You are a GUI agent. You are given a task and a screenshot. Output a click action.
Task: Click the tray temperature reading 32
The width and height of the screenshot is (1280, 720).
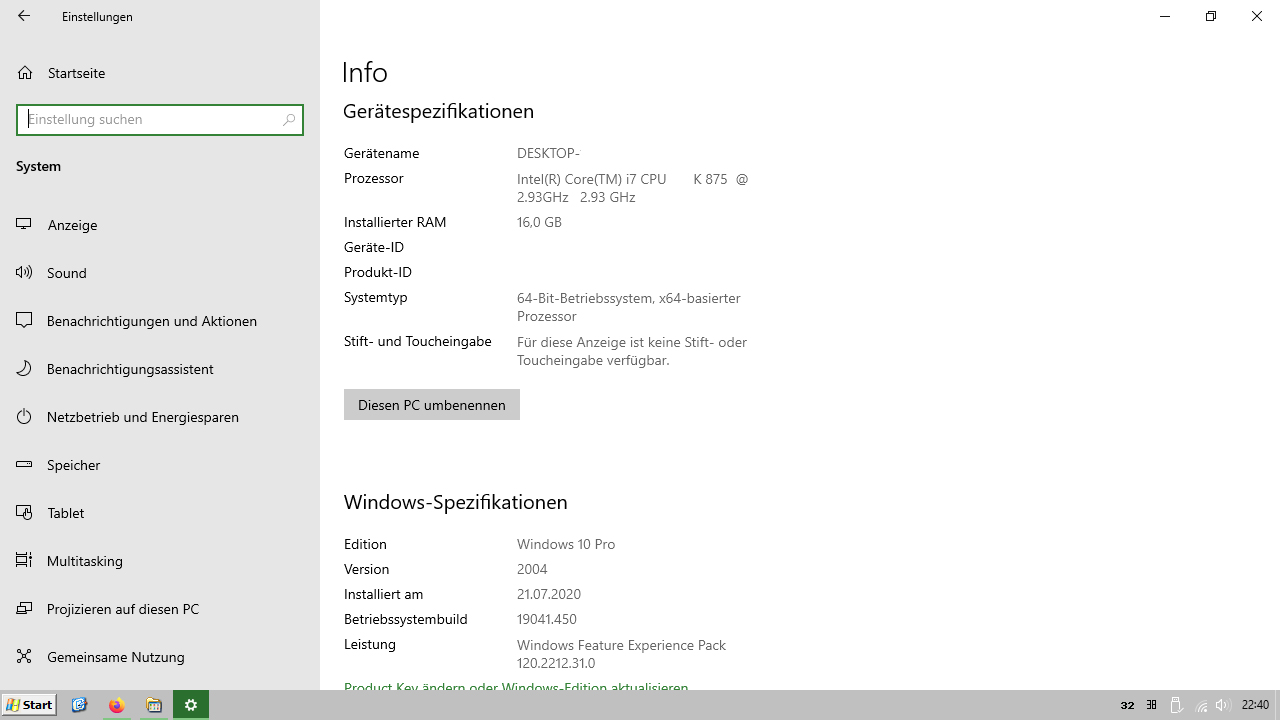click(1127, 705)
